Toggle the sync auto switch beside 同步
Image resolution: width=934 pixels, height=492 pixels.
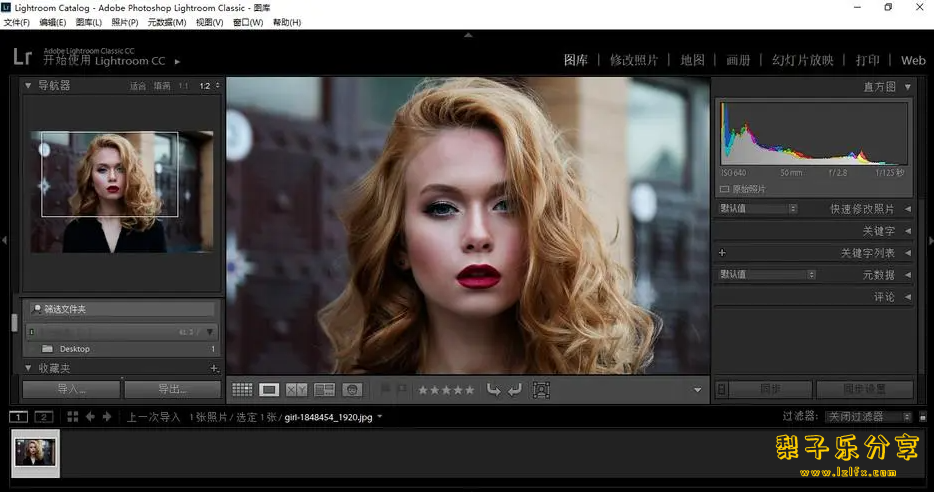click(x=721, y=390)
